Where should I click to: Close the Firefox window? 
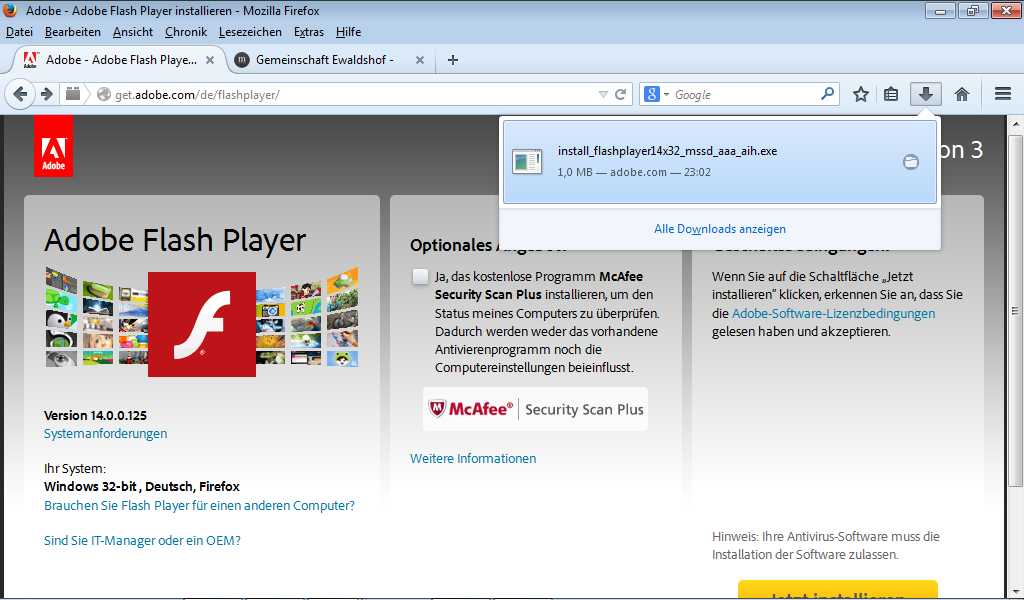pyautogui.click(x=1006, y=10)
